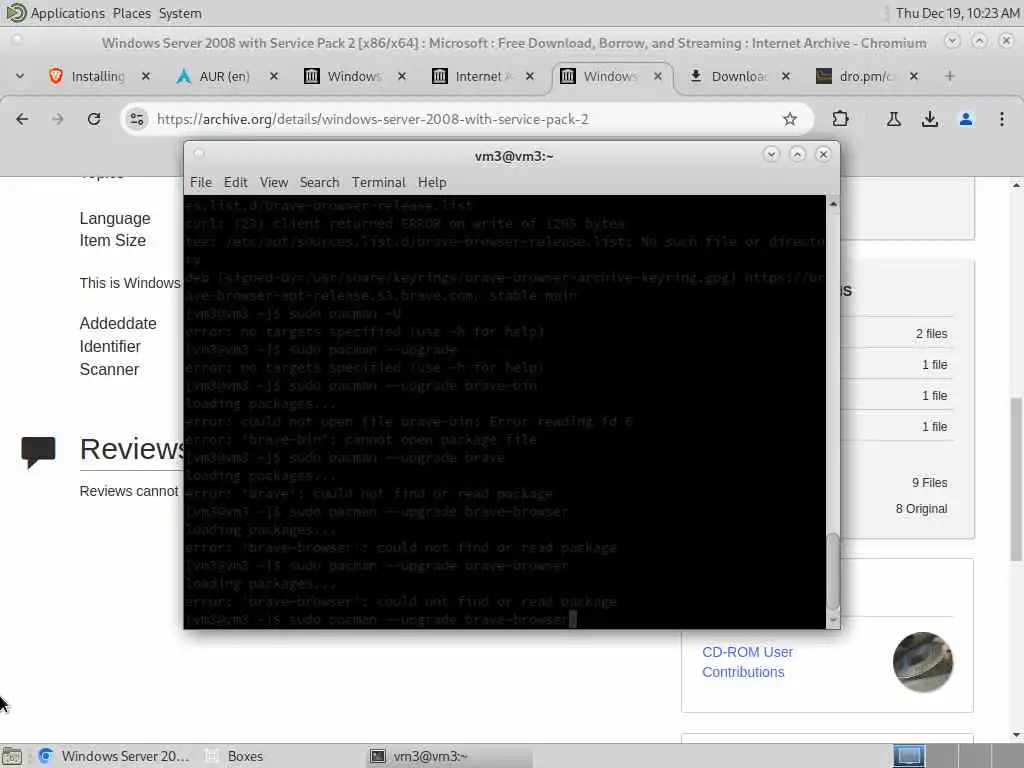
Task: Open Chrome Labs flask icon
Action: [893, 119]
